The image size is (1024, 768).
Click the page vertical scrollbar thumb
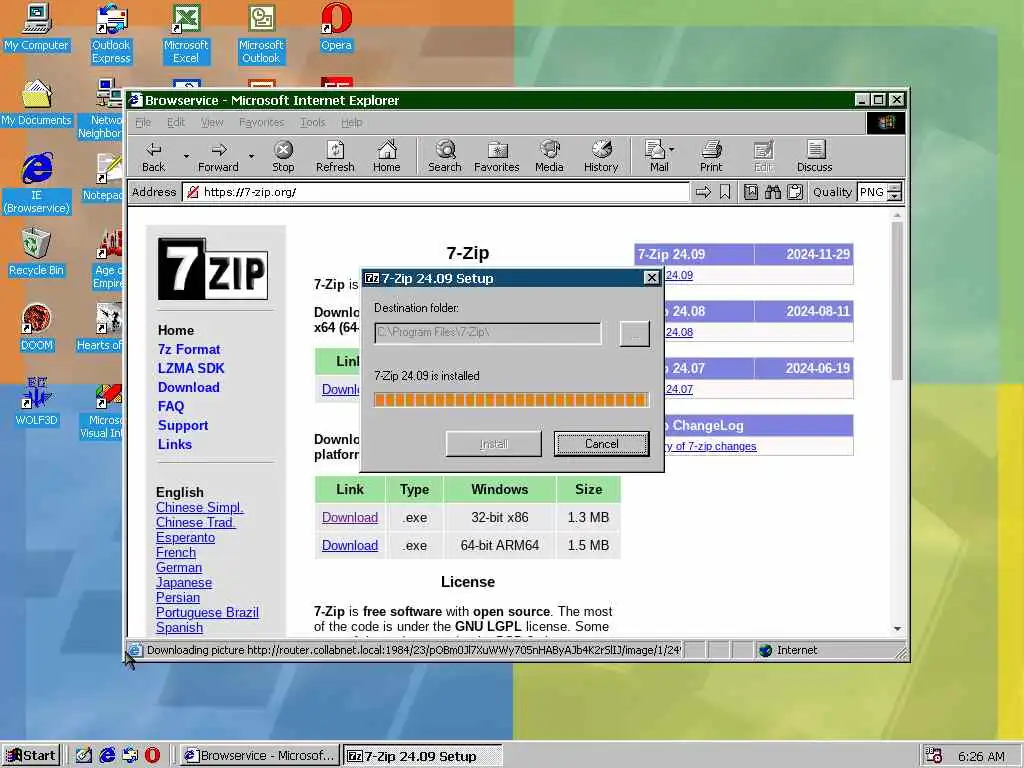pyautogui.click(x=897, y=300)
